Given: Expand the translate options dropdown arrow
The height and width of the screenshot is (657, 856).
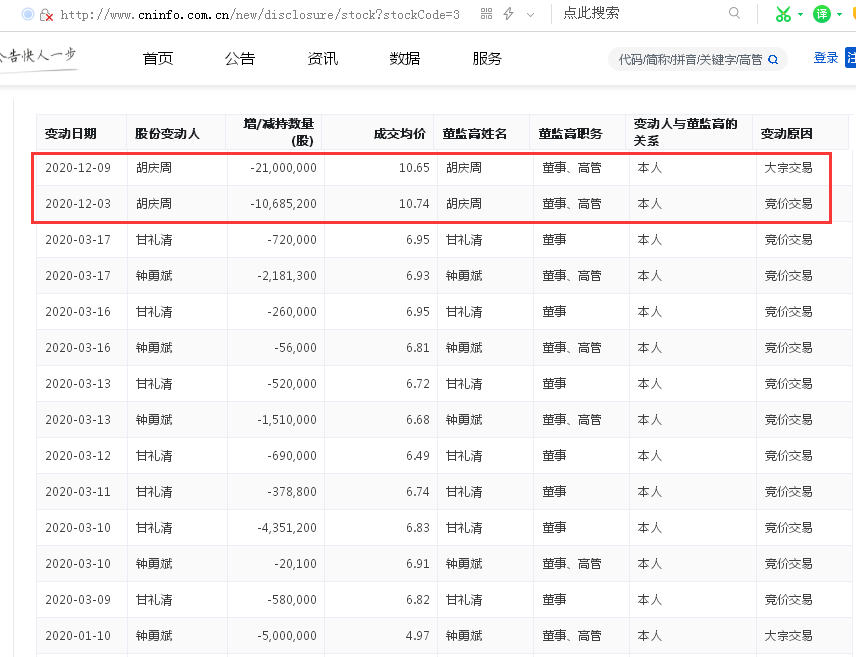Looking at the screenshot, I should click(x=840, y=15).
